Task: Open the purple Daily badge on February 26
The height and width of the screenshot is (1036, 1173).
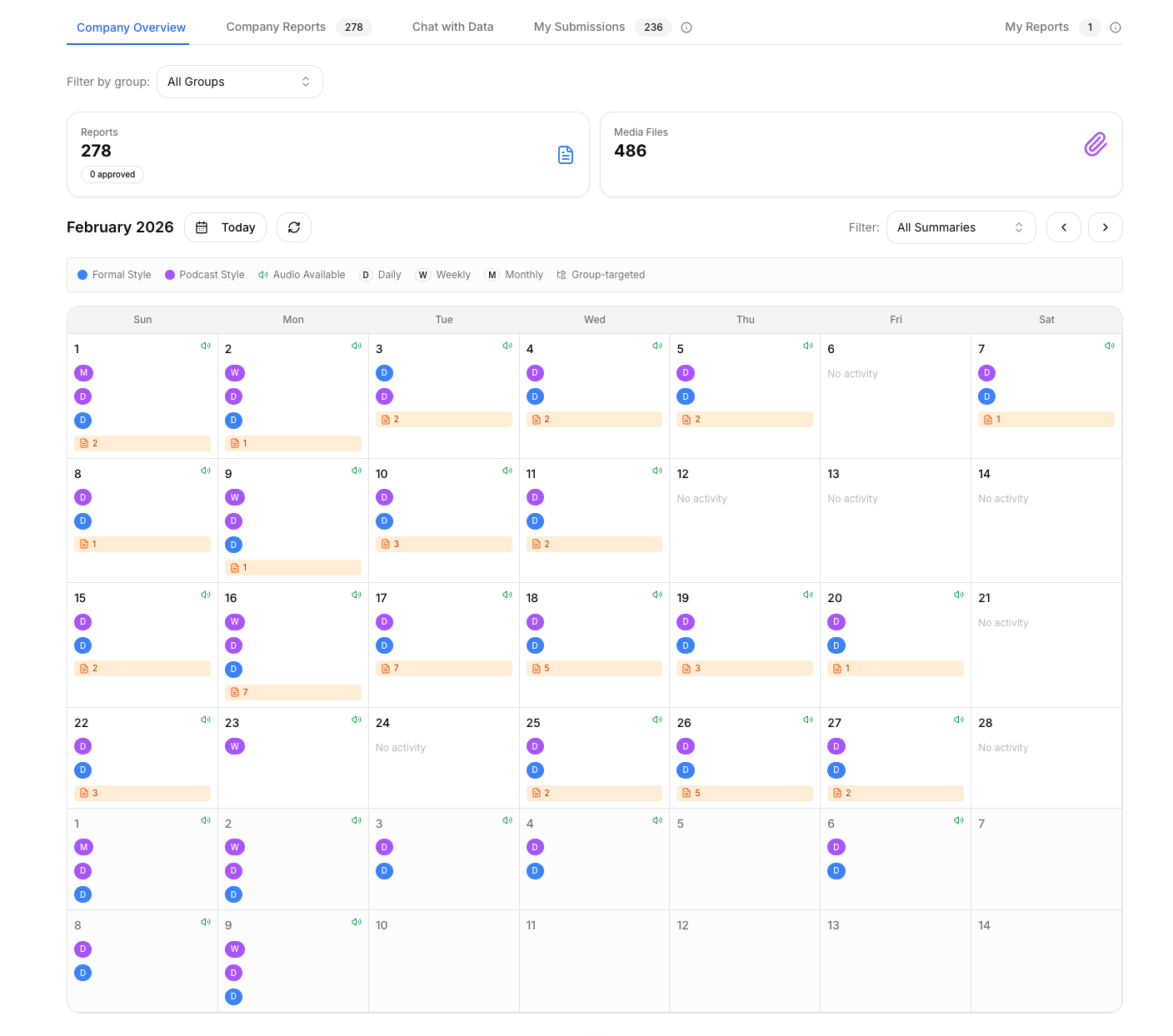Action: (686, 746)
